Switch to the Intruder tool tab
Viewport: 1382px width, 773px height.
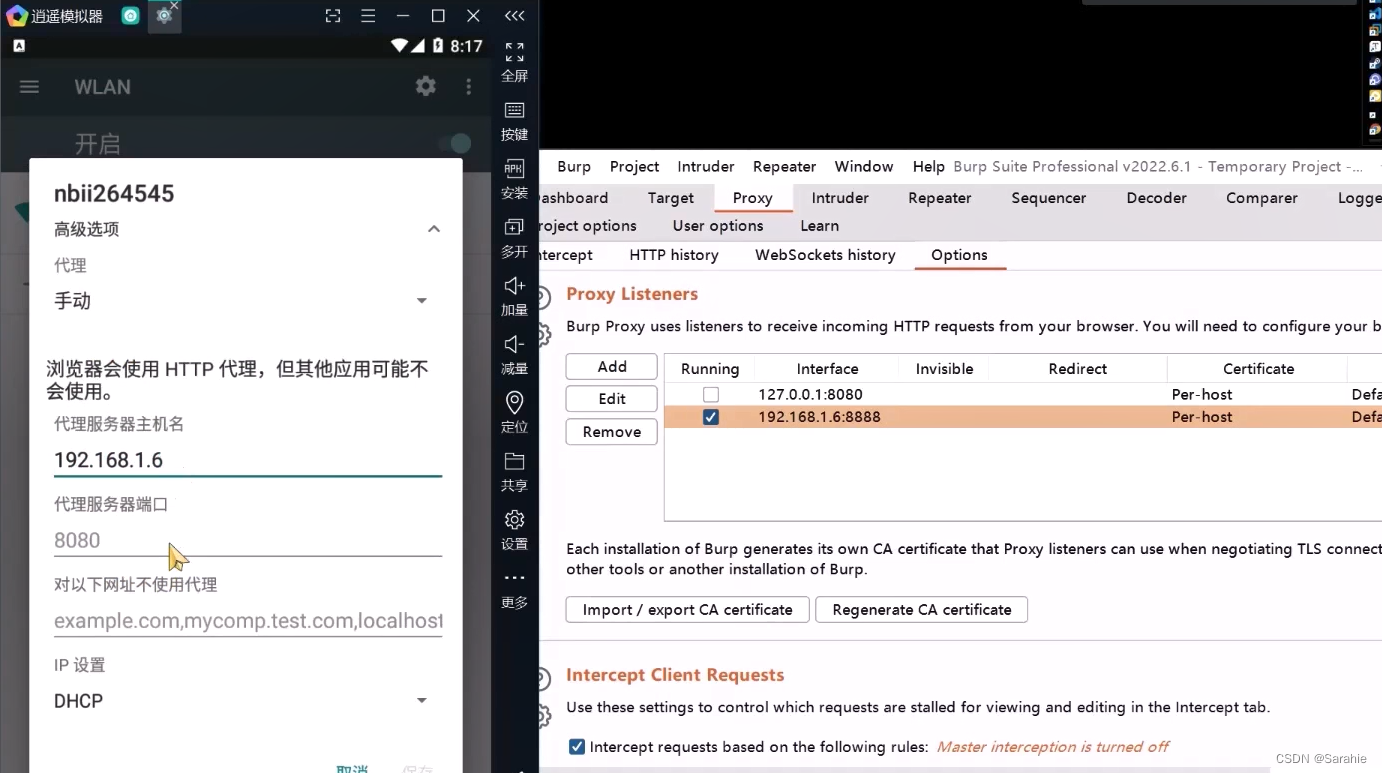point(840,198)
